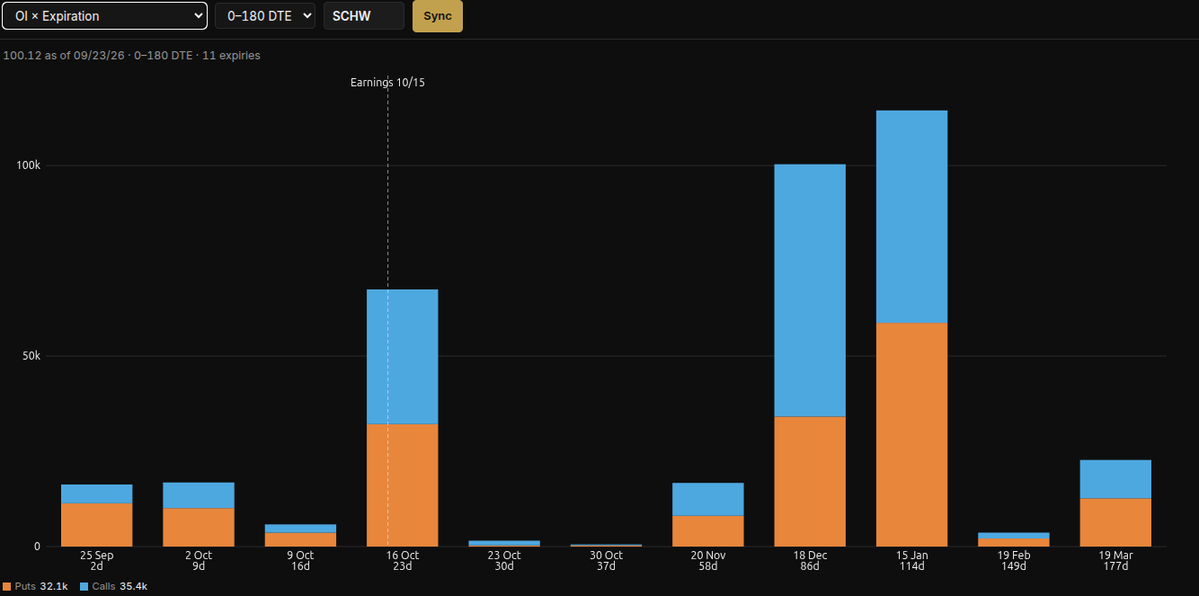Click the 20 Nov 58d axis label
This screenshot has width=1199, height=596.
[708, 561]
